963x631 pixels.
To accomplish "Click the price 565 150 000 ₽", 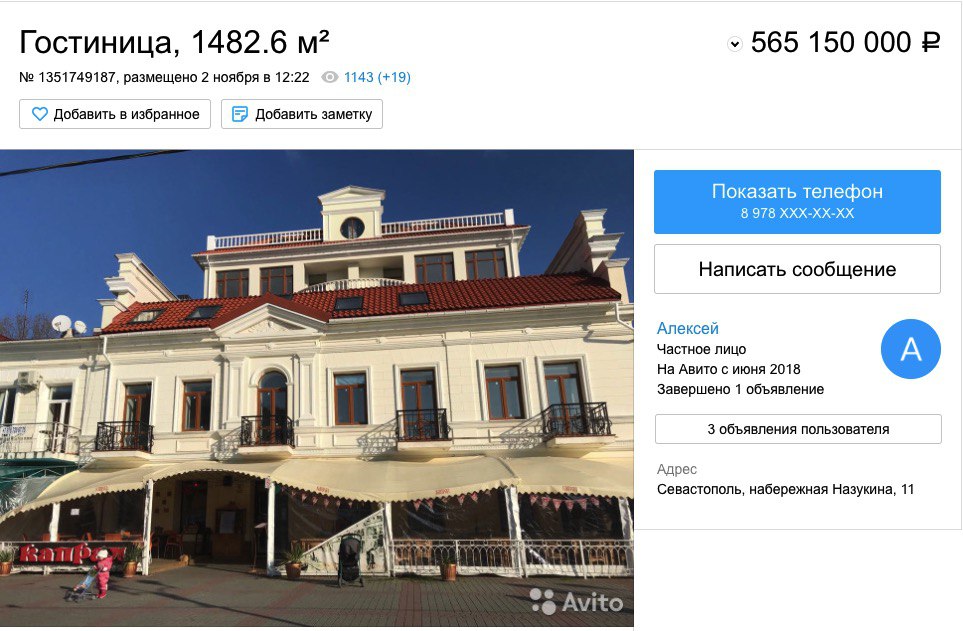I will pyautogui.click(x=845, y=43).
